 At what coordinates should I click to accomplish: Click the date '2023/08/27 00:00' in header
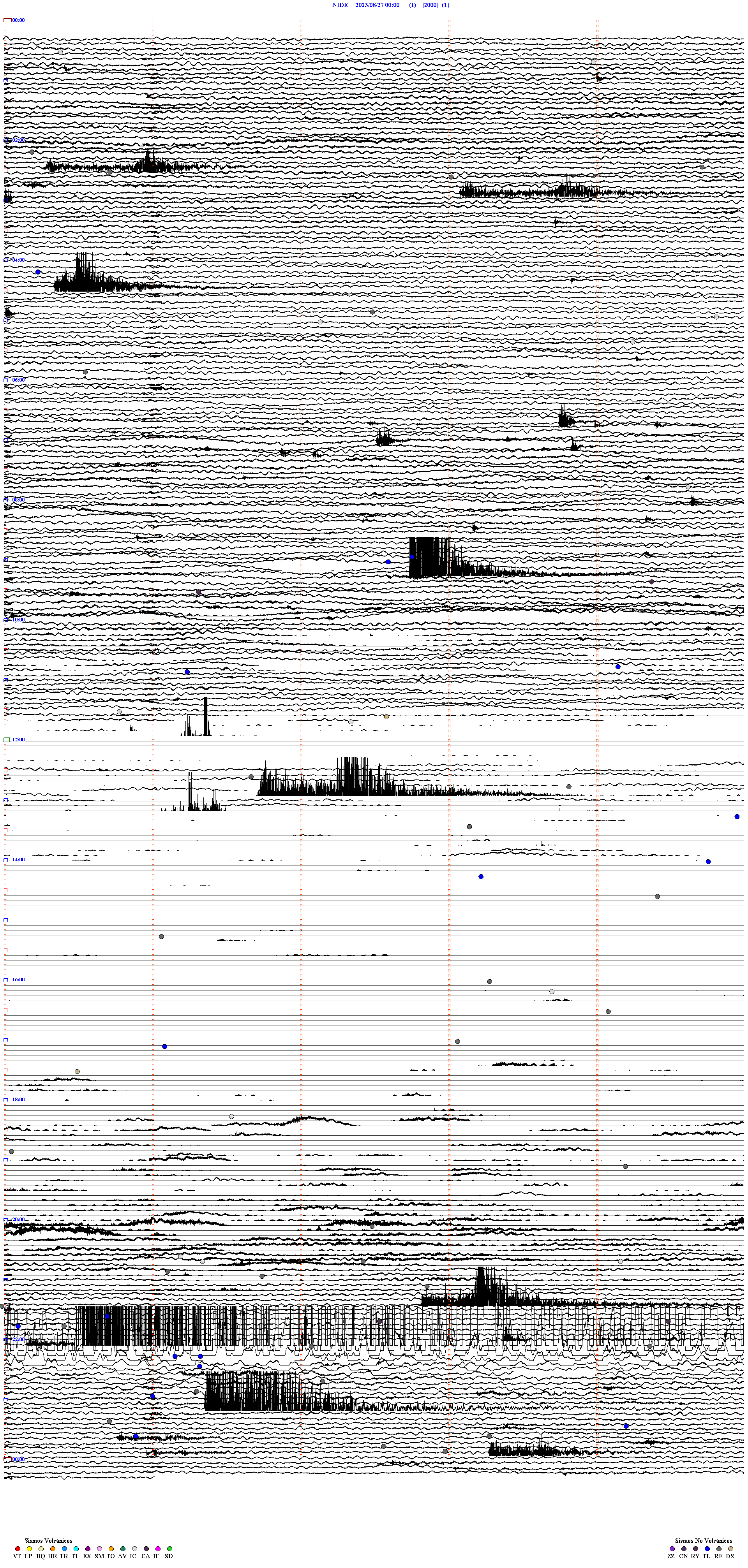pyautogui.click(x=378, y=5)
